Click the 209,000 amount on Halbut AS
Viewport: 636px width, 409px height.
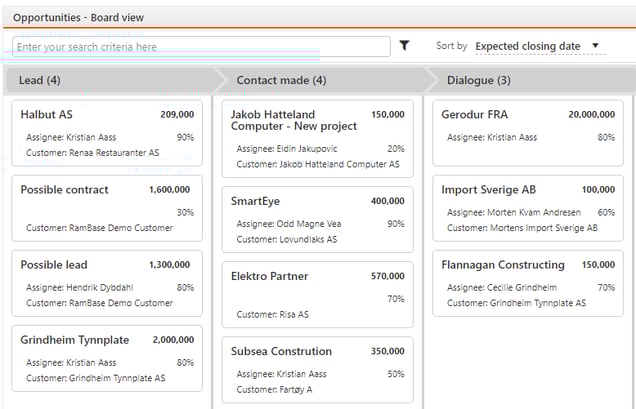(177, 114)
